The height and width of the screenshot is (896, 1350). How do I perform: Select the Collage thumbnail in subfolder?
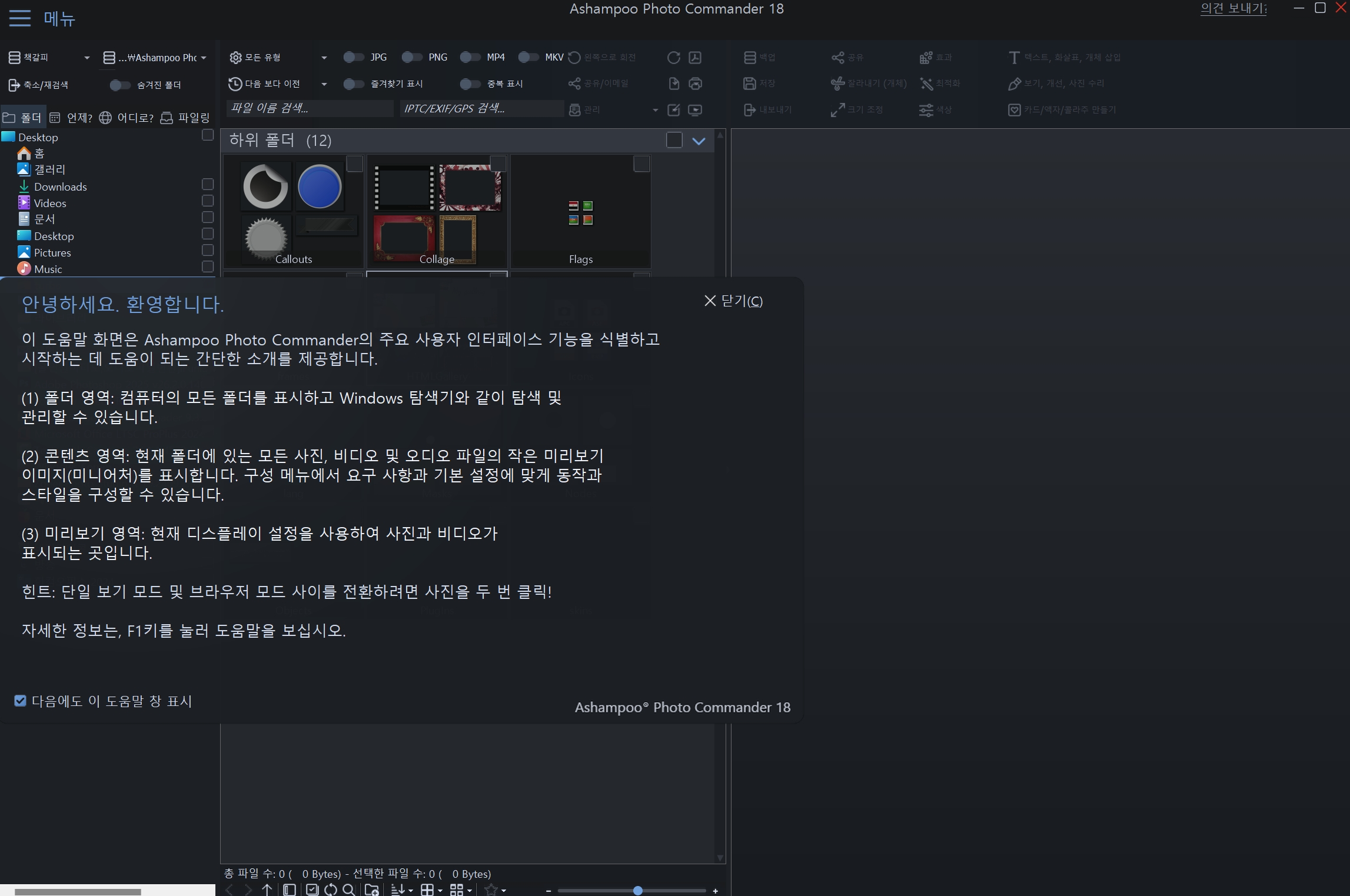pos(436,210)
